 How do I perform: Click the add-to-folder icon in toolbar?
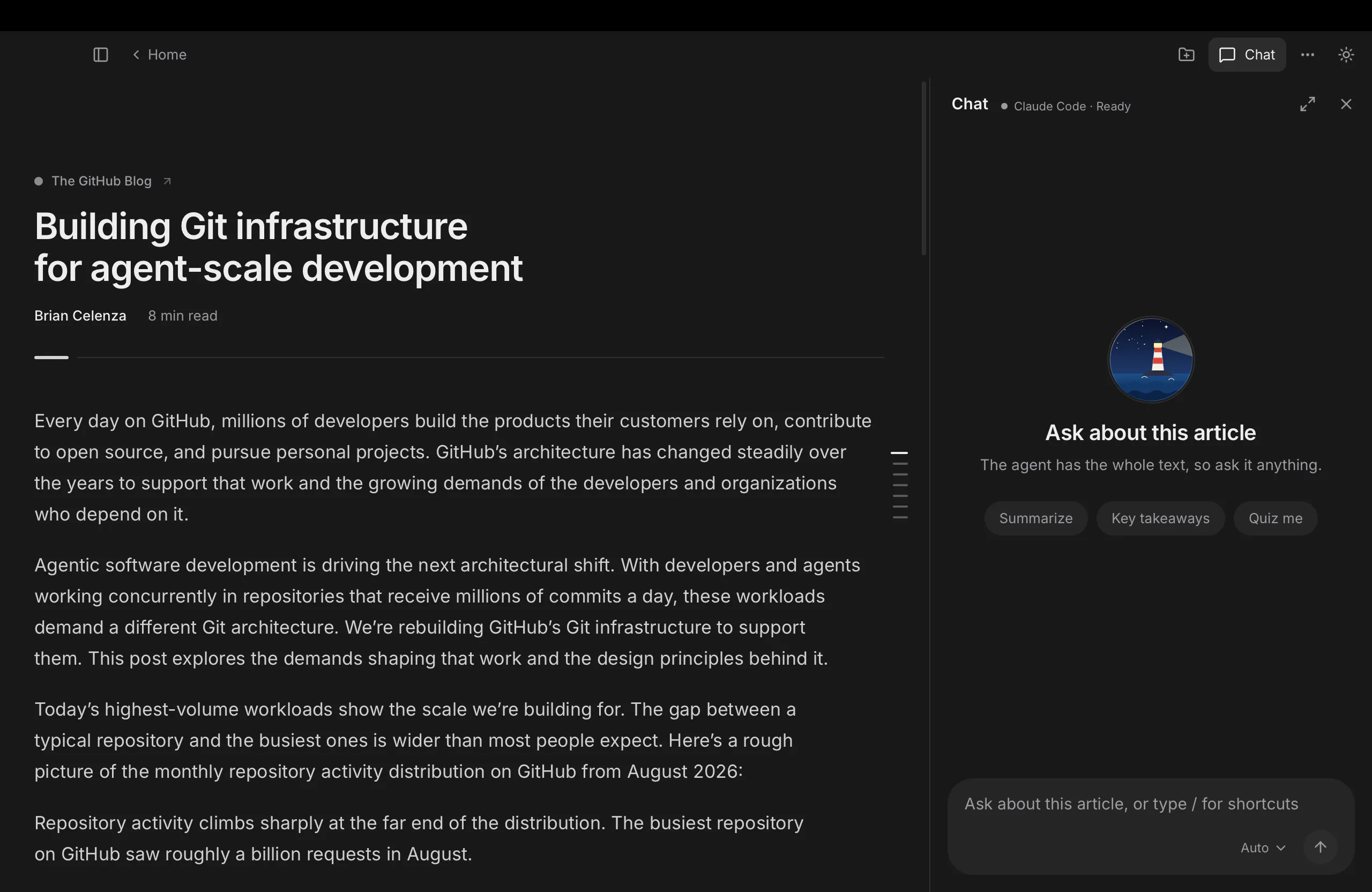tap(1186, 55)
